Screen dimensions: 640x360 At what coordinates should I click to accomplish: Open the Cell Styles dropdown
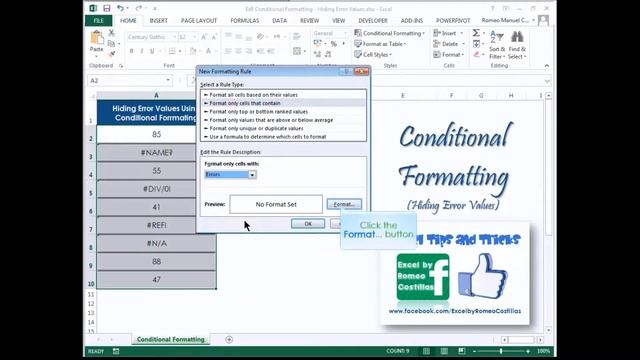pyautogui.click(x=373, y=54)
